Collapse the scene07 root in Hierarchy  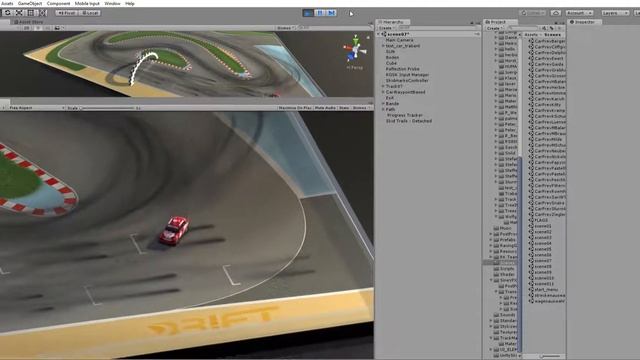coord(378,34)
